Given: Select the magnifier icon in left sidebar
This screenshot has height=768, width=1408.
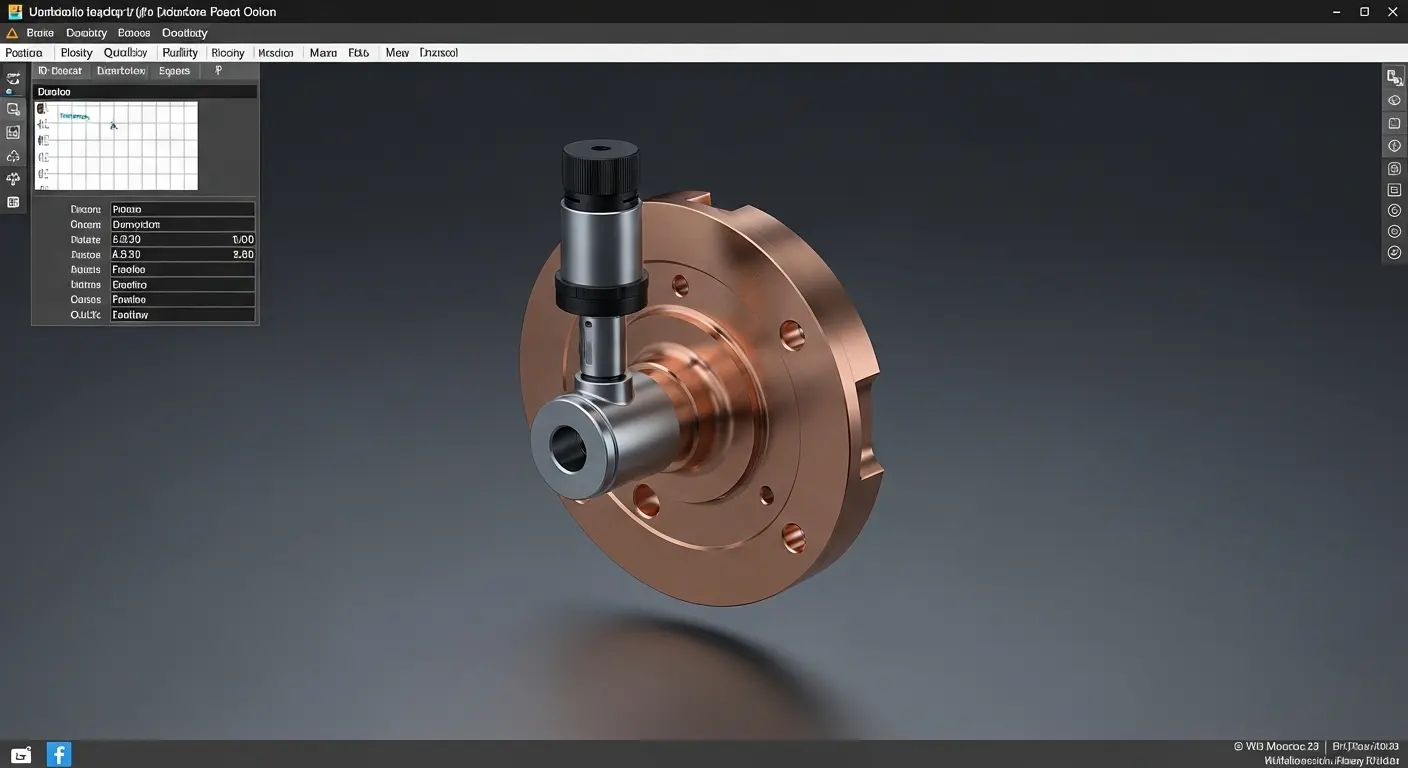Looking at the screenshot, I should point(13,109).
